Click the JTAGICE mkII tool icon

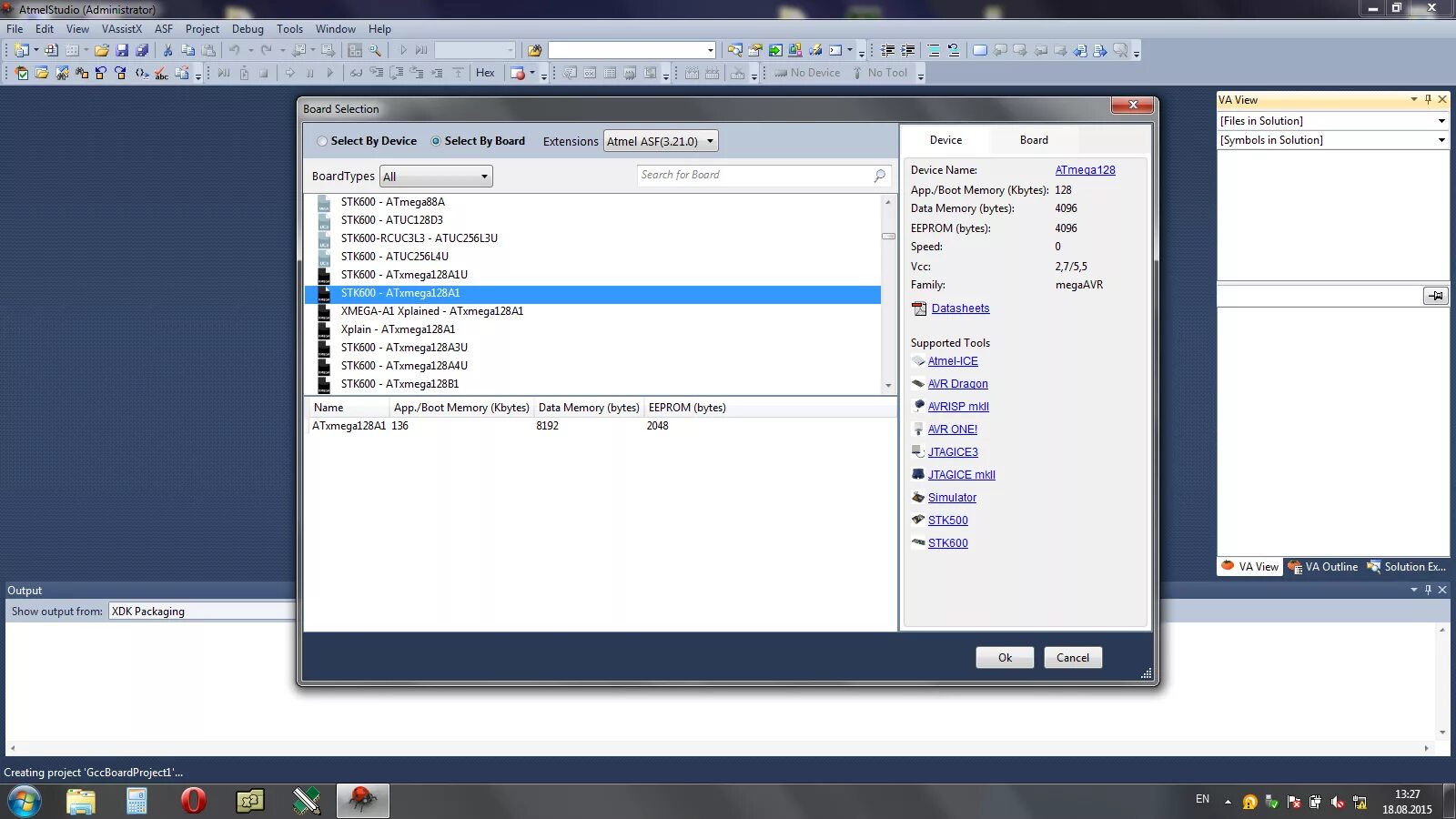pos(918,475)
